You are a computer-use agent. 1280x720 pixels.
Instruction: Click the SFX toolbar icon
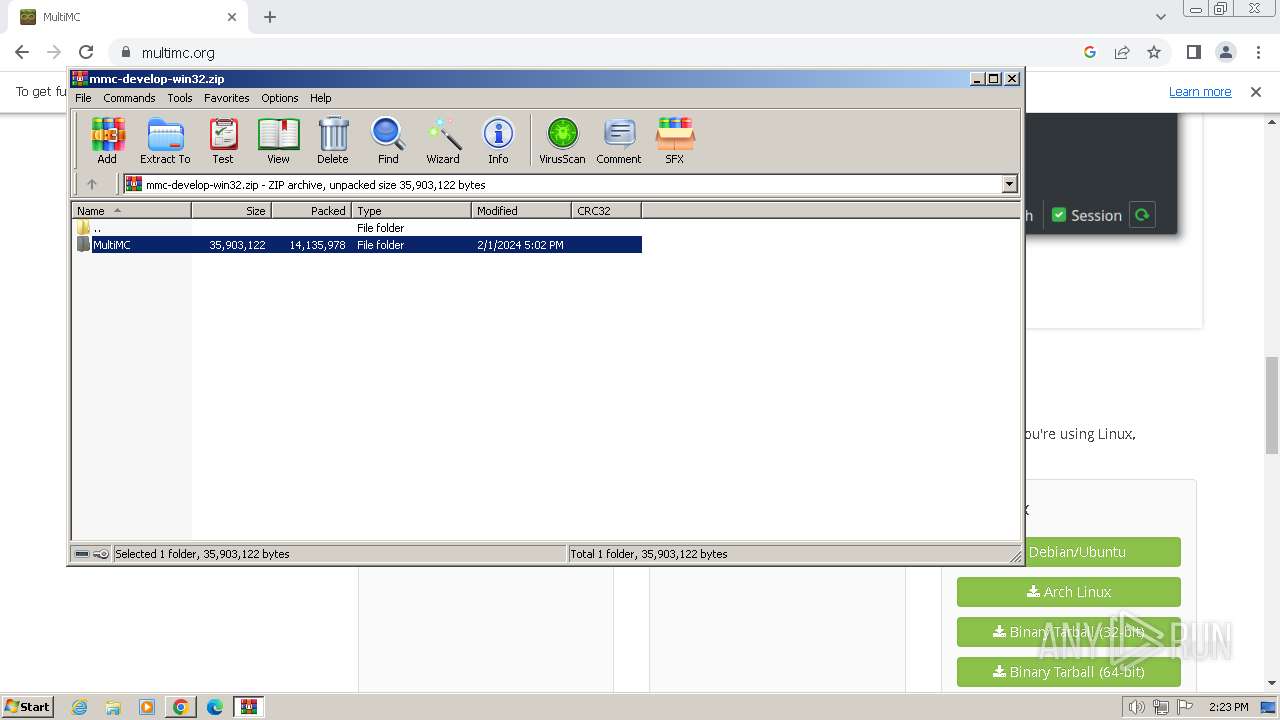[x=675, y=140]
